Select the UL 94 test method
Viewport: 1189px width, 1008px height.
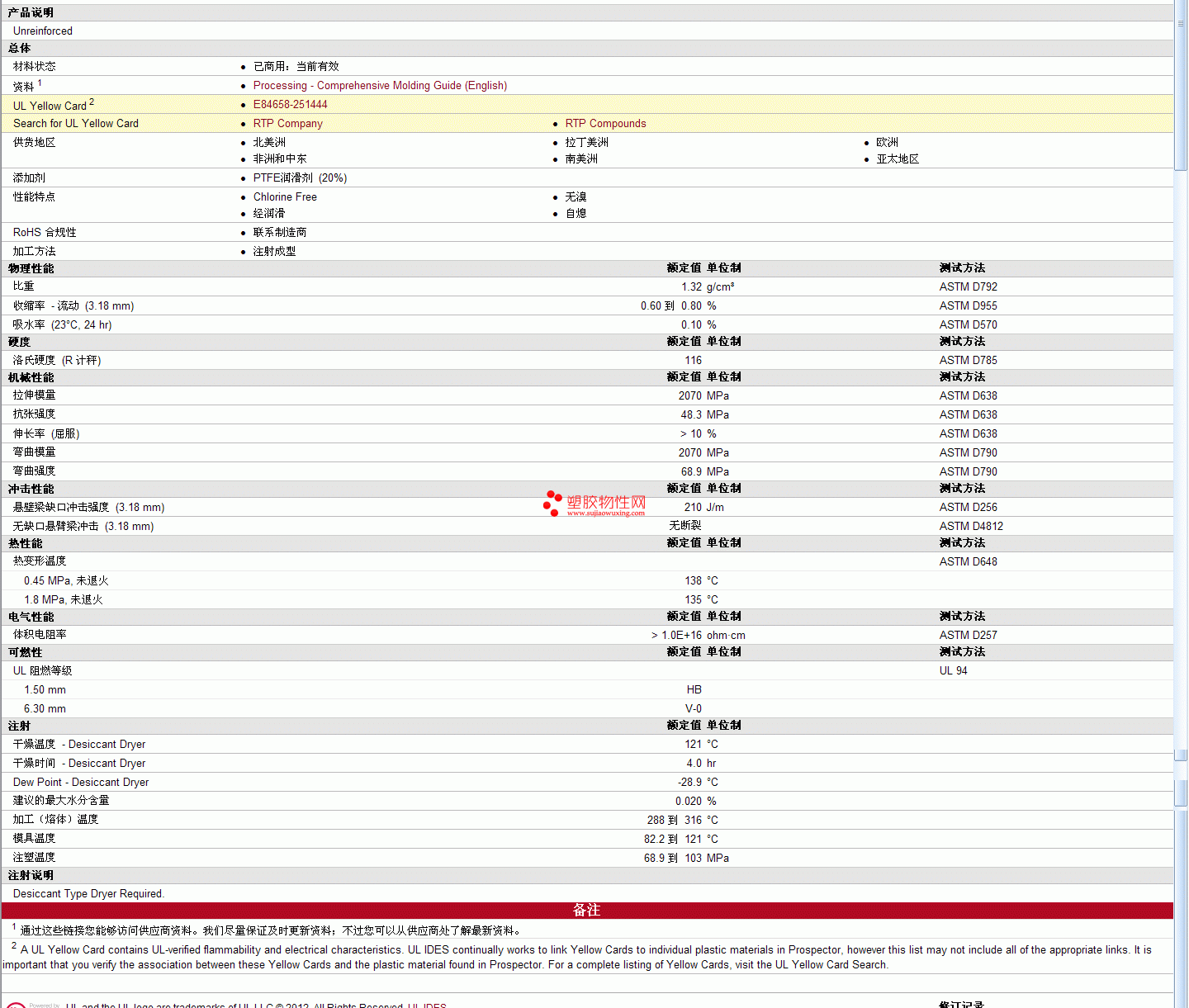click(953, 670)
